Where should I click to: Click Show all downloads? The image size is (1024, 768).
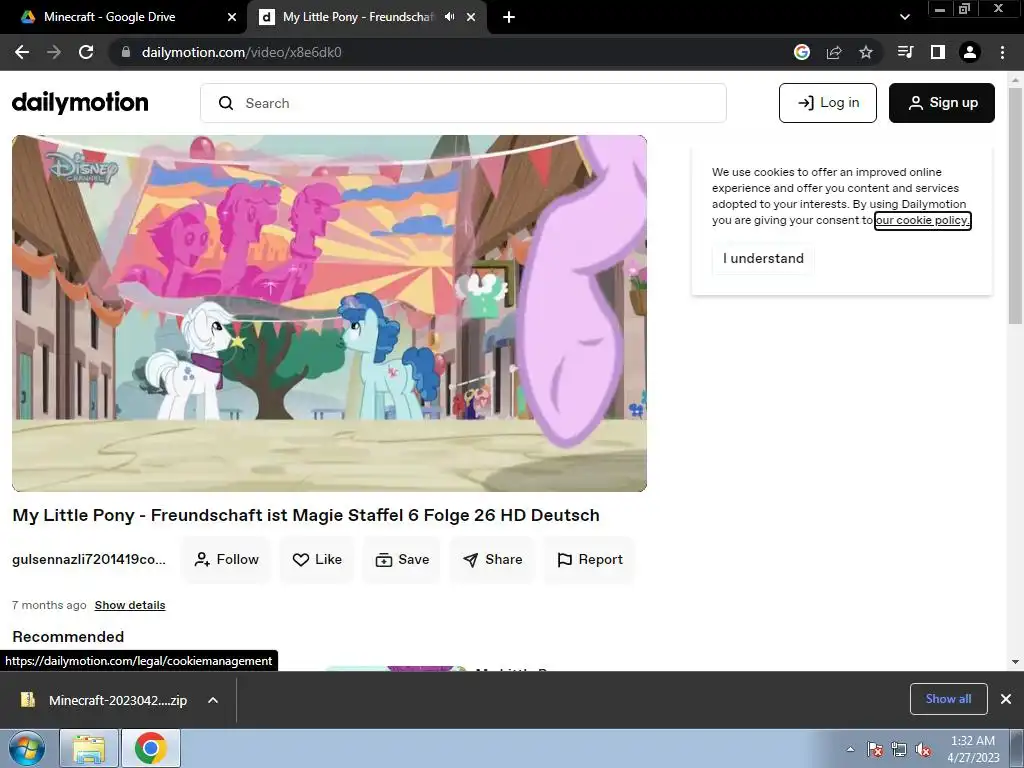[948, 699]
